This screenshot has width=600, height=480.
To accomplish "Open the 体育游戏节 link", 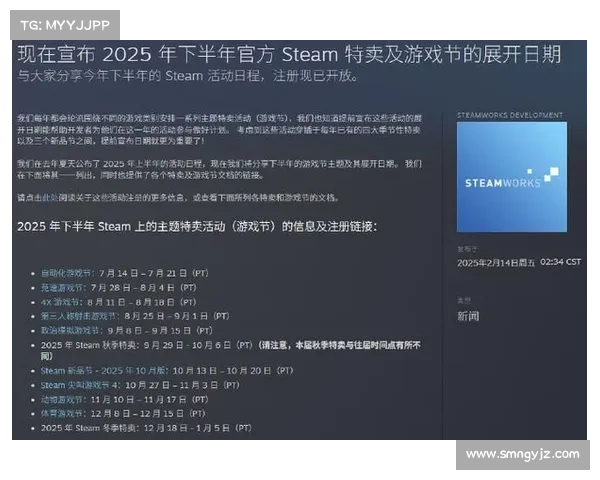I will [62, 414].
